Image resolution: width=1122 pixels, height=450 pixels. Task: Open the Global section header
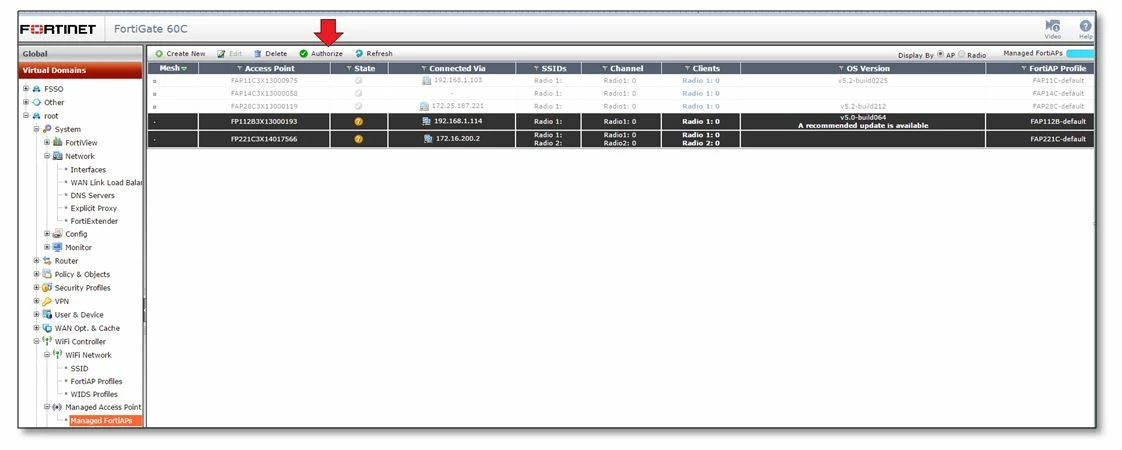(x=80, y=54)
